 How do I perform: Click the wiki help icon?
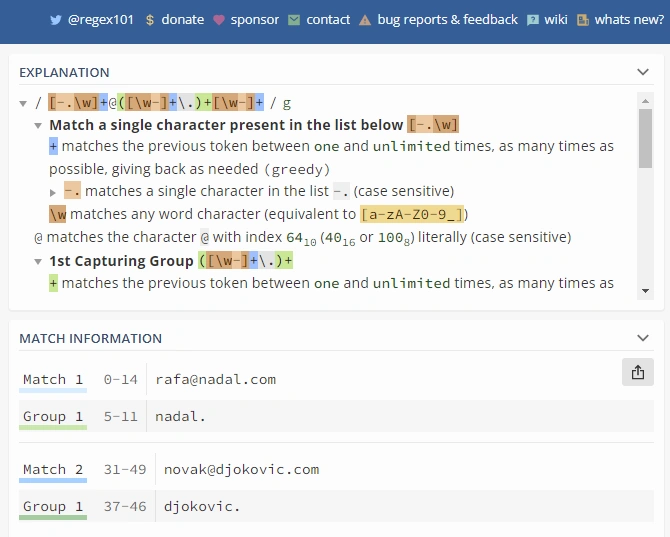tap(532, 20)
